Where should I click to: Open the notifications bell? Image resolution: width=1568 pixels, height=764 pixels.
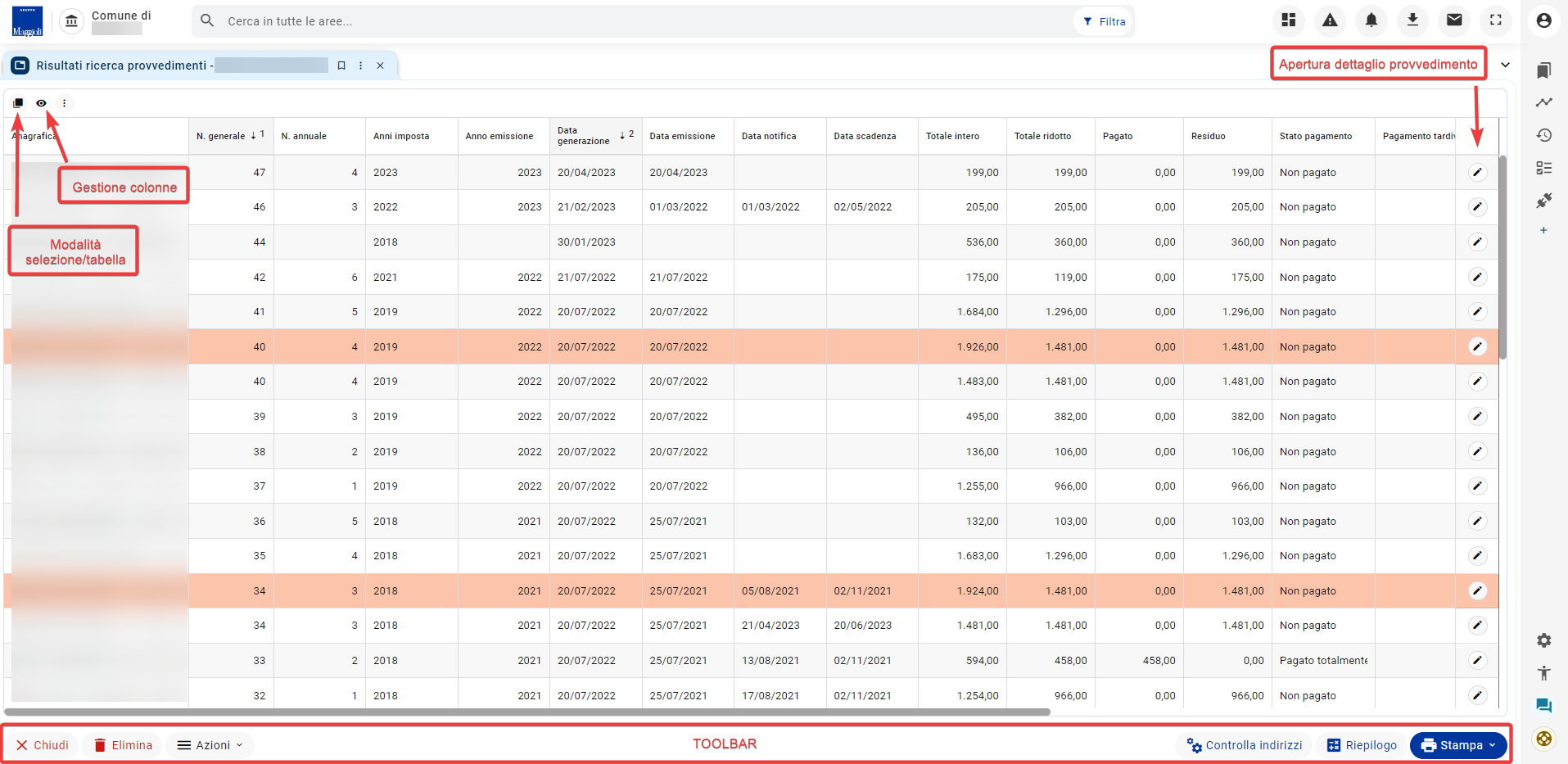click(1371, 20)
